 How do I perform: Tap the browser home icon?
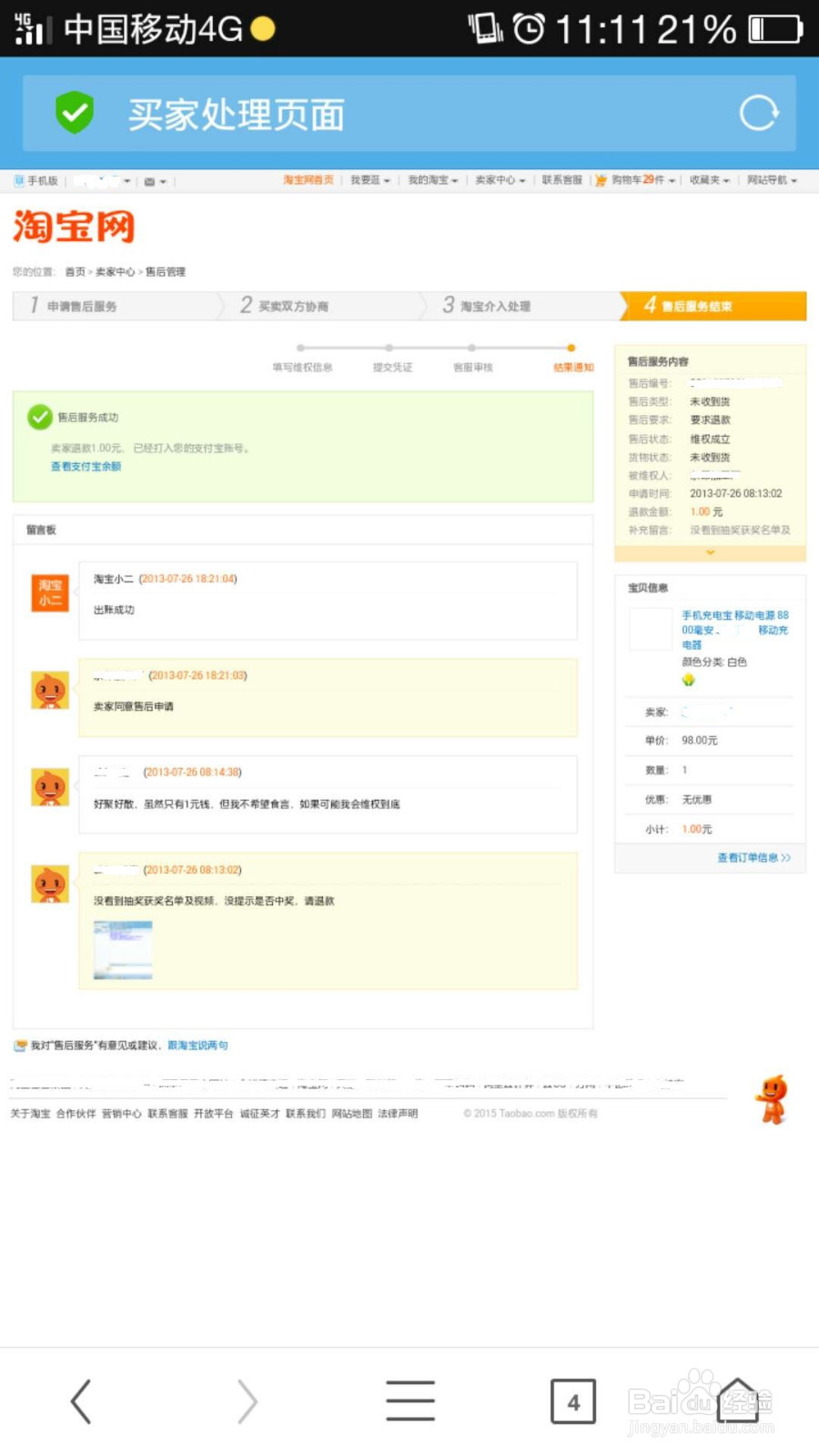pos(738,1400)
